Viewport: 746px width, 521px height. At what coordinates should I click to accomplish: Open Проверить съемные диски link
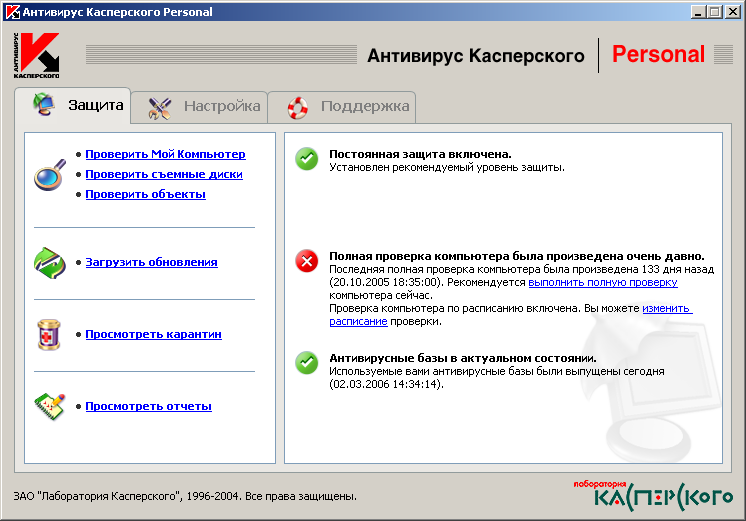point(164,174)
